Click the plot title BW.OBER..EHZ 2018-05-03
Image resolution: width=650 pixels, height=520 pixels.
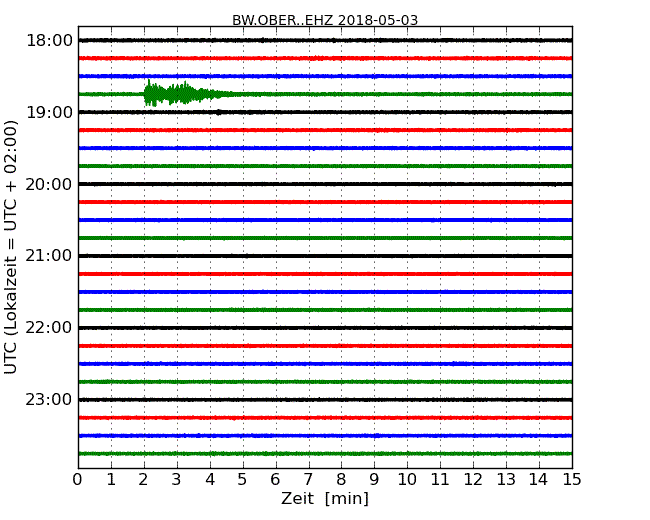[325, 20]
